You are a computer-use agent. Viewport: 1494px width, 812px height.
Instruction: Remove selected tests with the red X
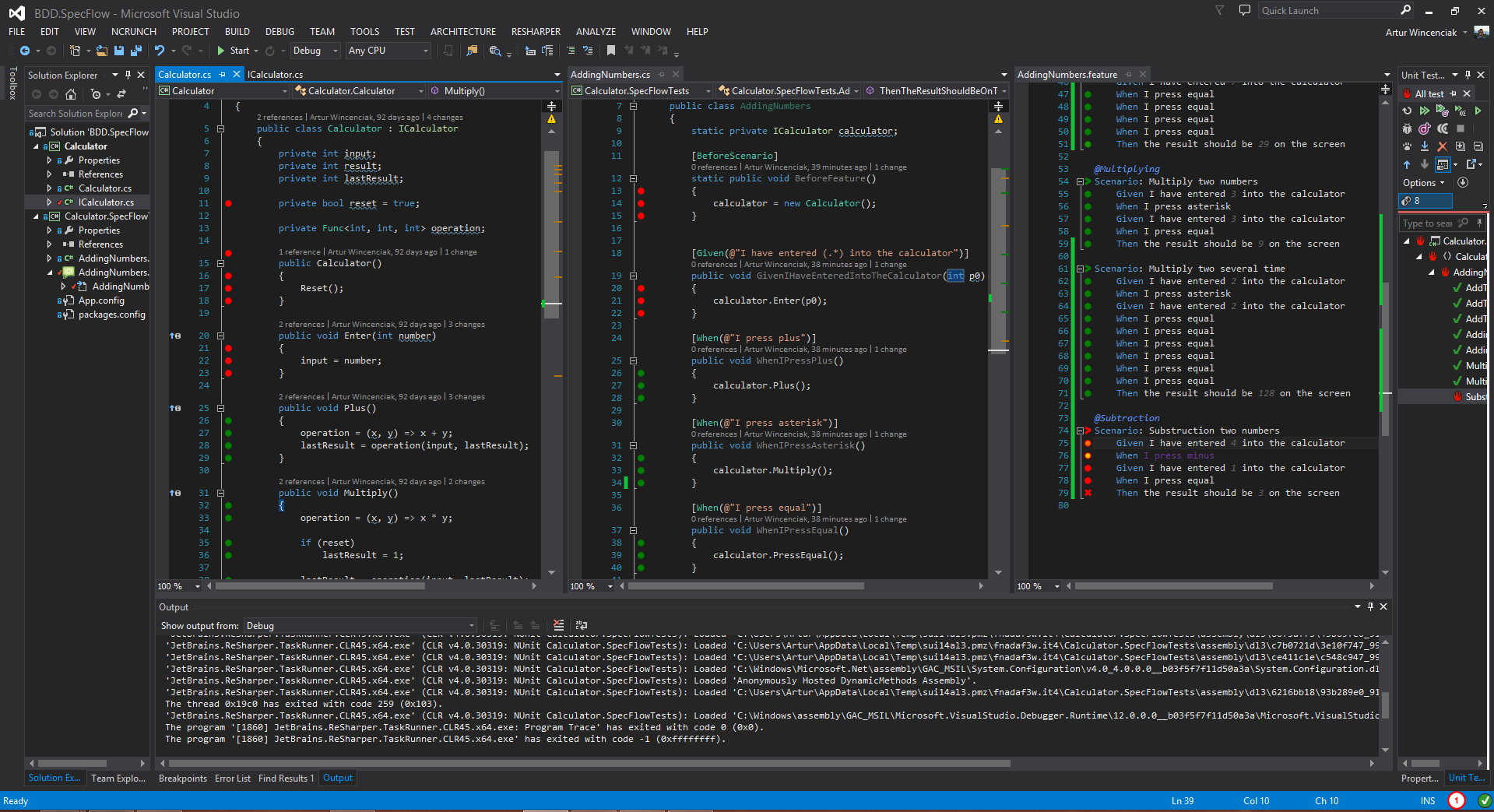click(1442, 146)
